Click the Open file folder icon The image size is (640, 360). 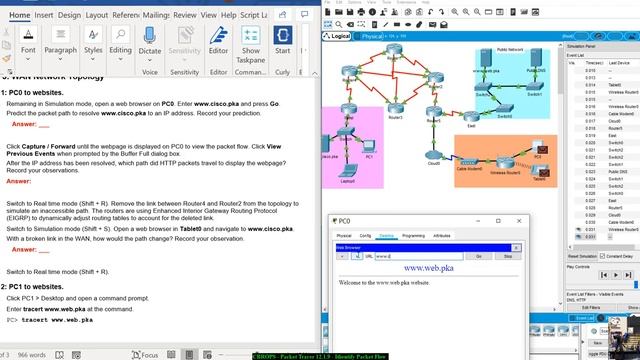(x=339, y=12)
